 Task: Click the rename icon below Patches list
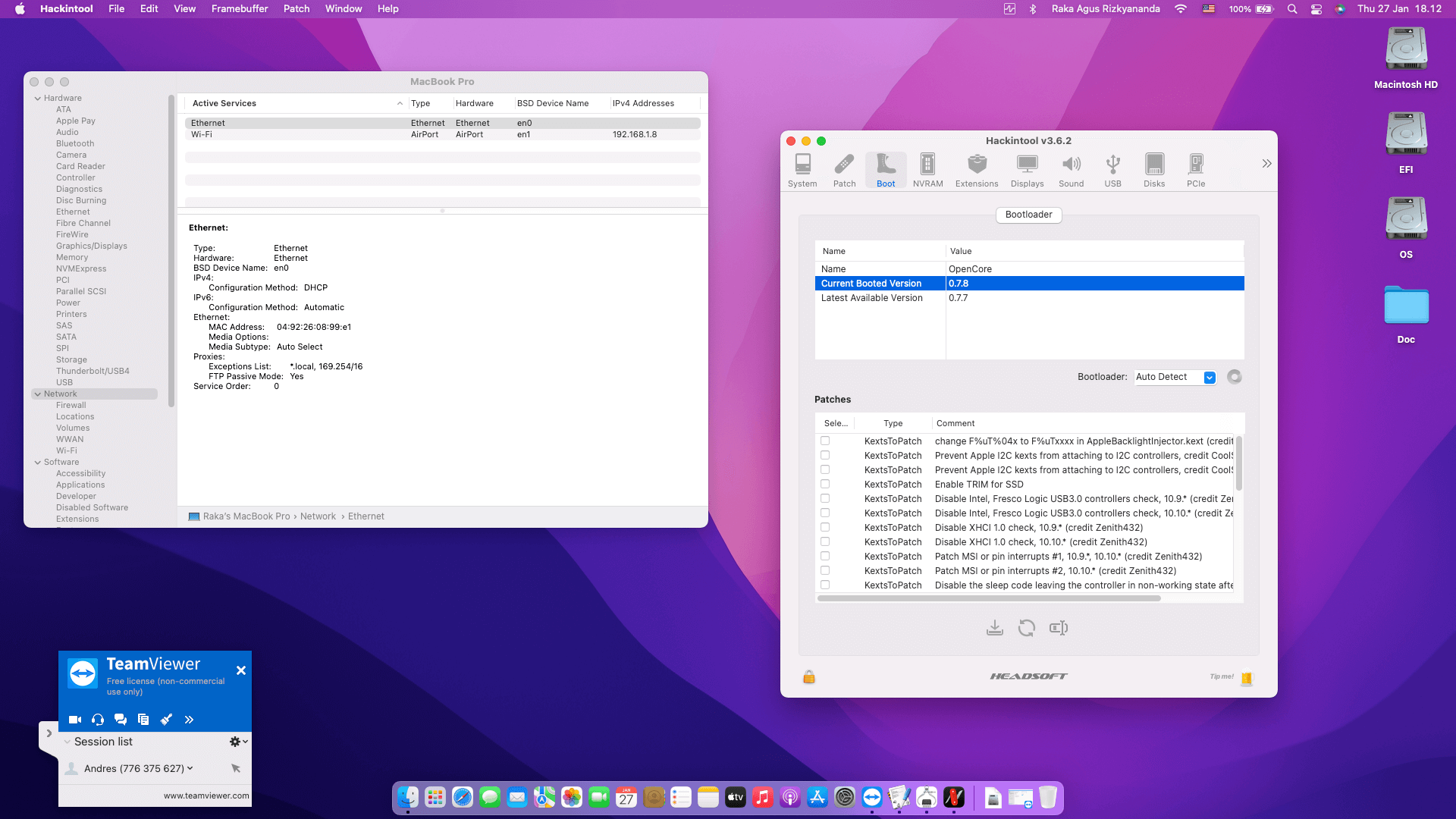point(1059,628)
